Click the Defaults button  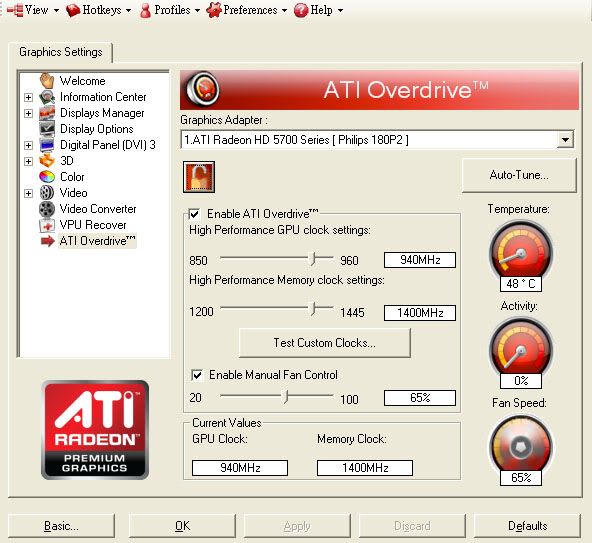click(527, 526)
